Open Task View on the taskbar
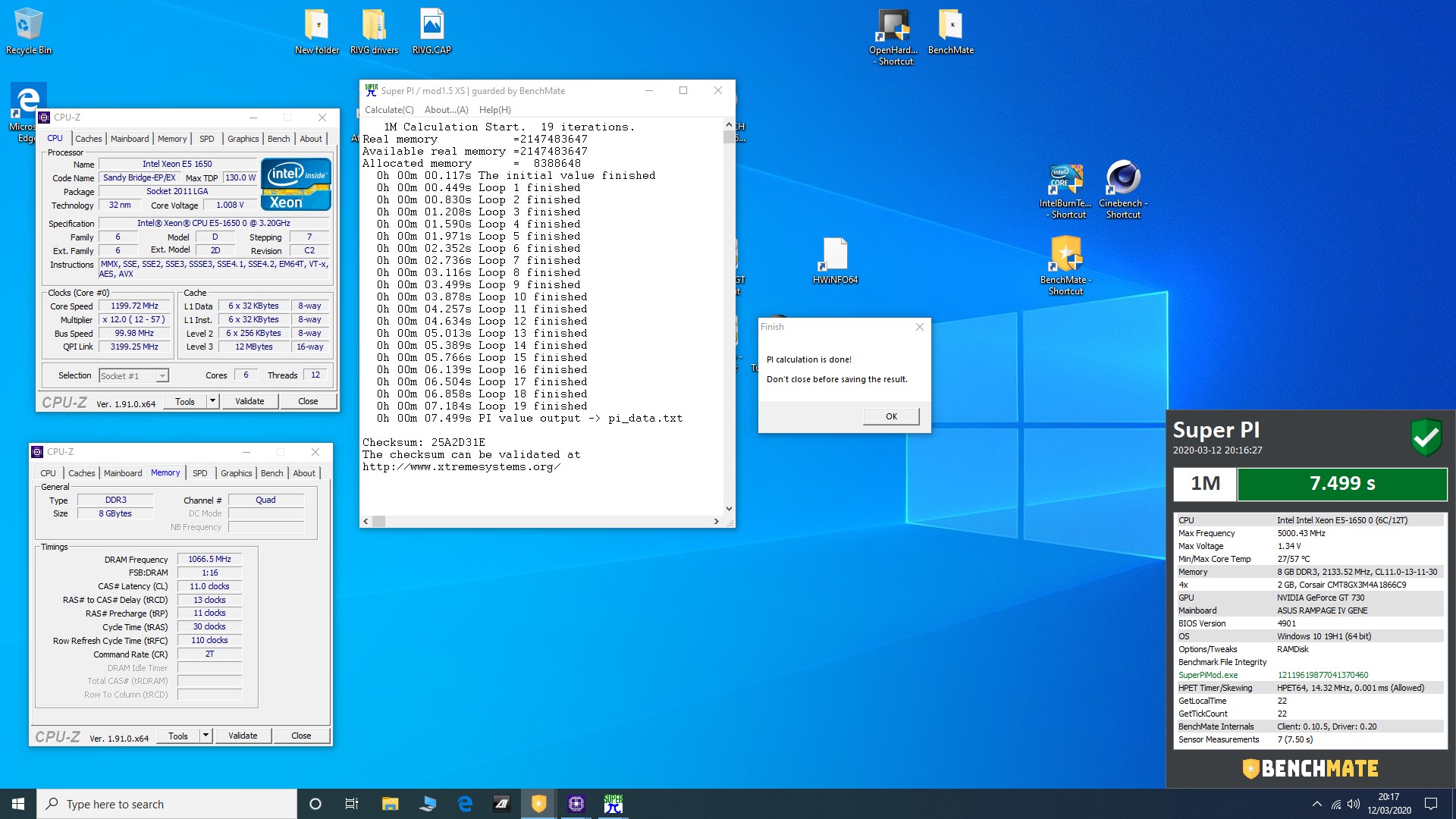The width and height of the screenshot is (1456, 819). (352, 804)
